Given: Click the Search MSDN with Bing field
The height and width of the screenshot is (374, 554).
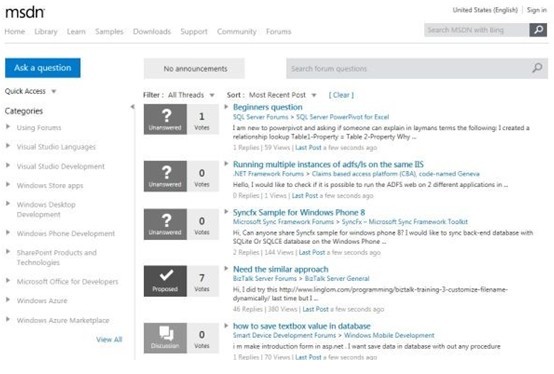Looking at the screenshot, I should (477, 30).
